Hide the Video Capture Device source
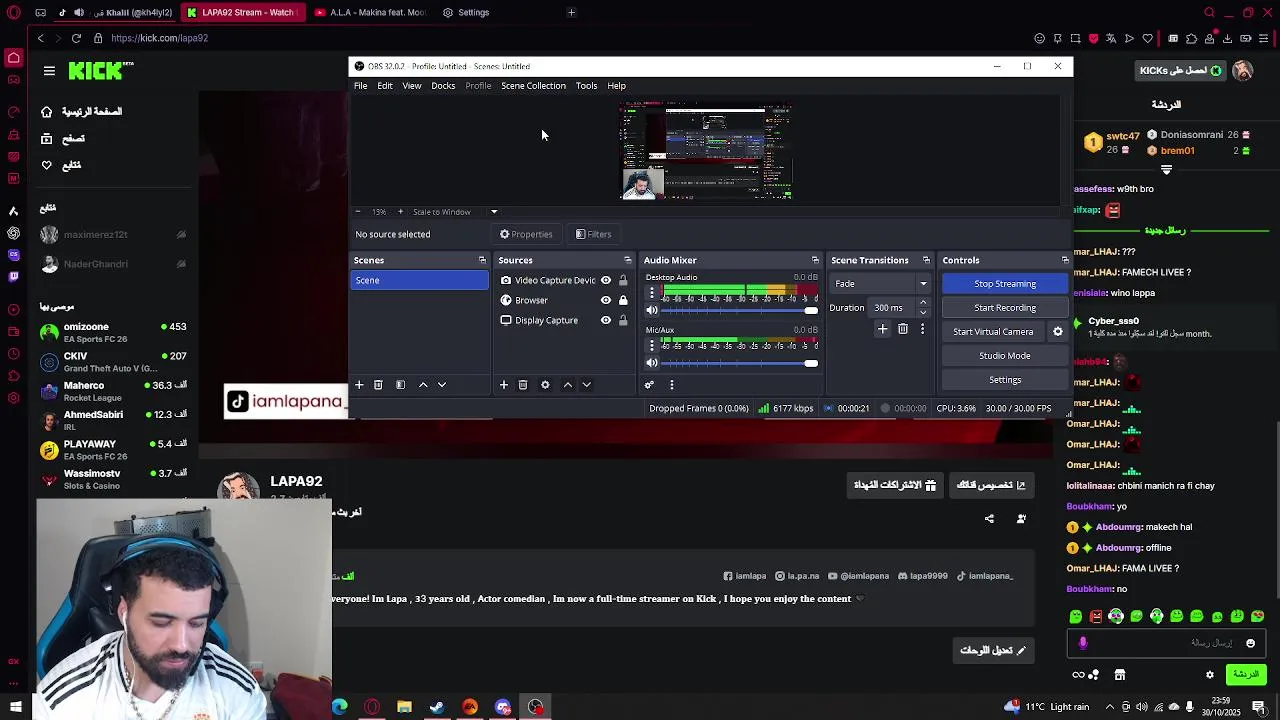Screen dimensions: 1280x720 pyautogui.click(x=606, y=281)
